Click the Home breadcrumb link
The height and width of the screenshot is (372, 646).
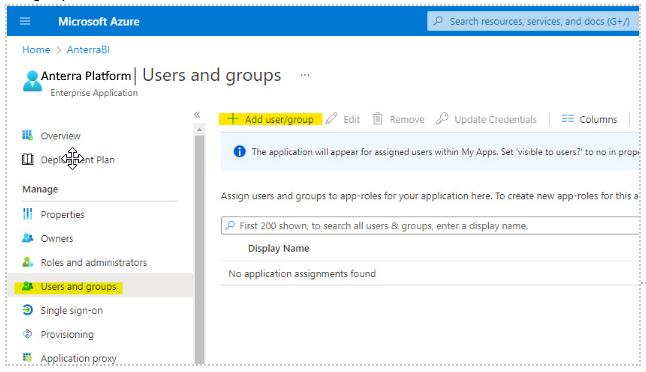pos(36,50)
